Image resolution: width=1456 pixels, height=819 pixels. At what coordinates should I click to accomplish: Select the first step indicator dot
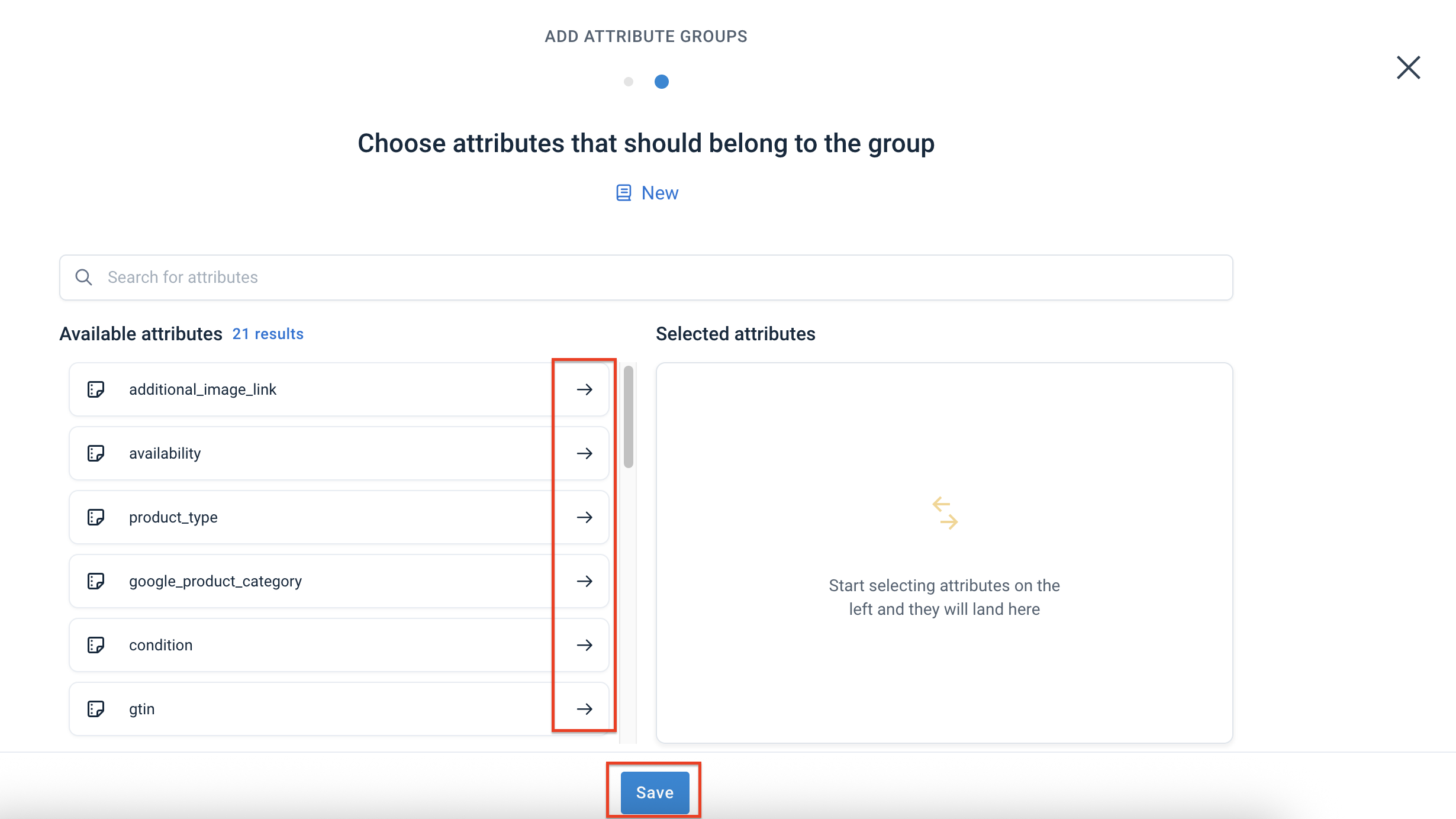click(628, 82)
